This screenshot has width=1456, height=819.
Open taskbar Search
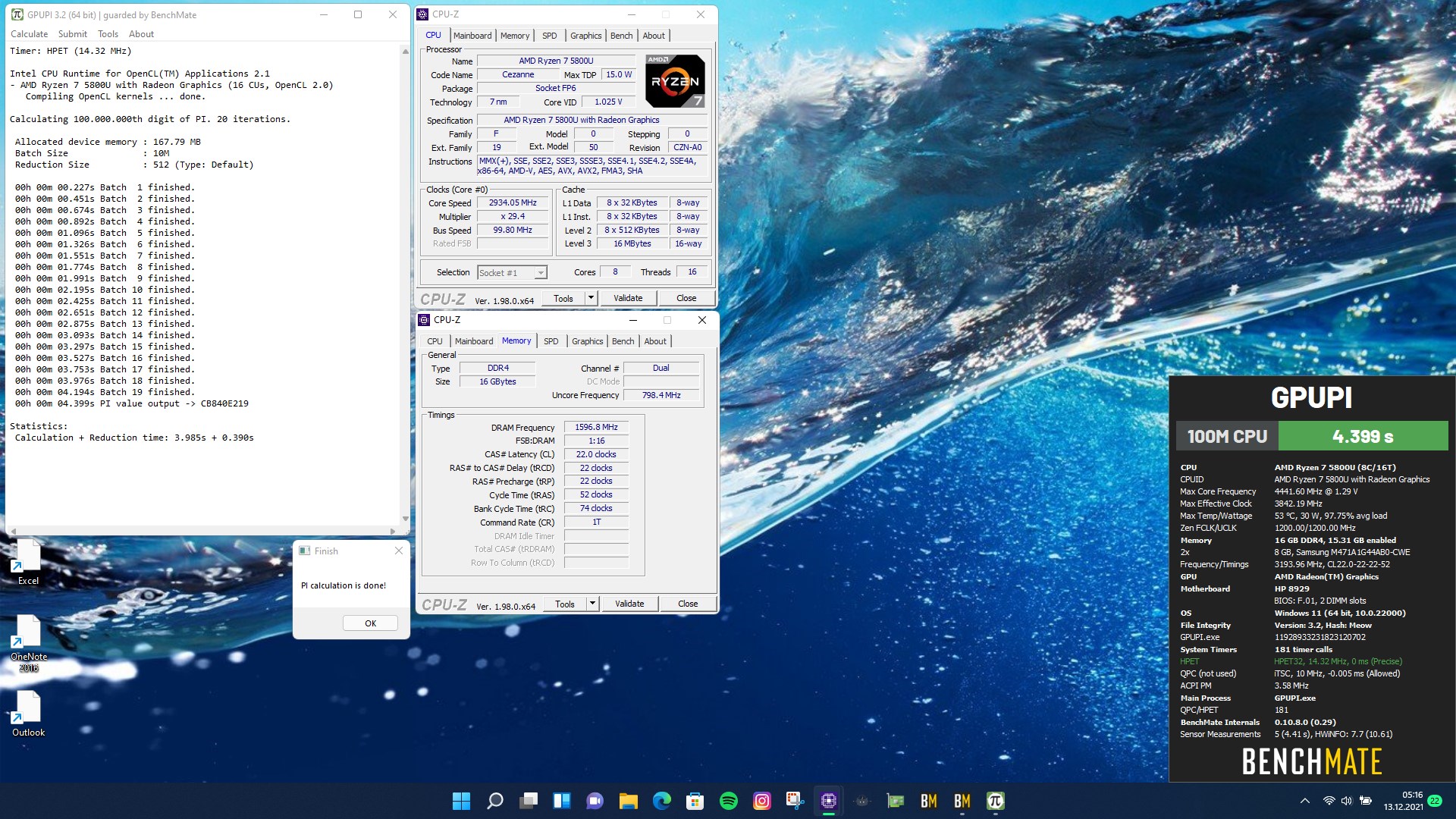(x=494, y=801)
